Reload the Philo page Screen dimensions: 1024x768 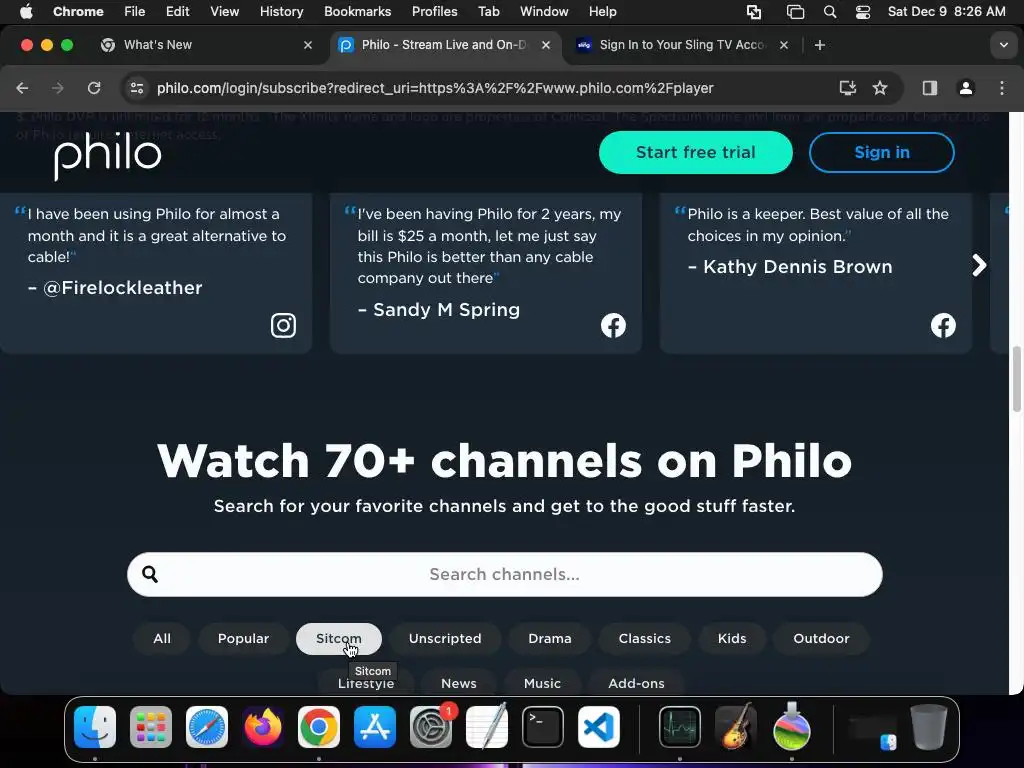pyautogui.click(x=94, y=88)
